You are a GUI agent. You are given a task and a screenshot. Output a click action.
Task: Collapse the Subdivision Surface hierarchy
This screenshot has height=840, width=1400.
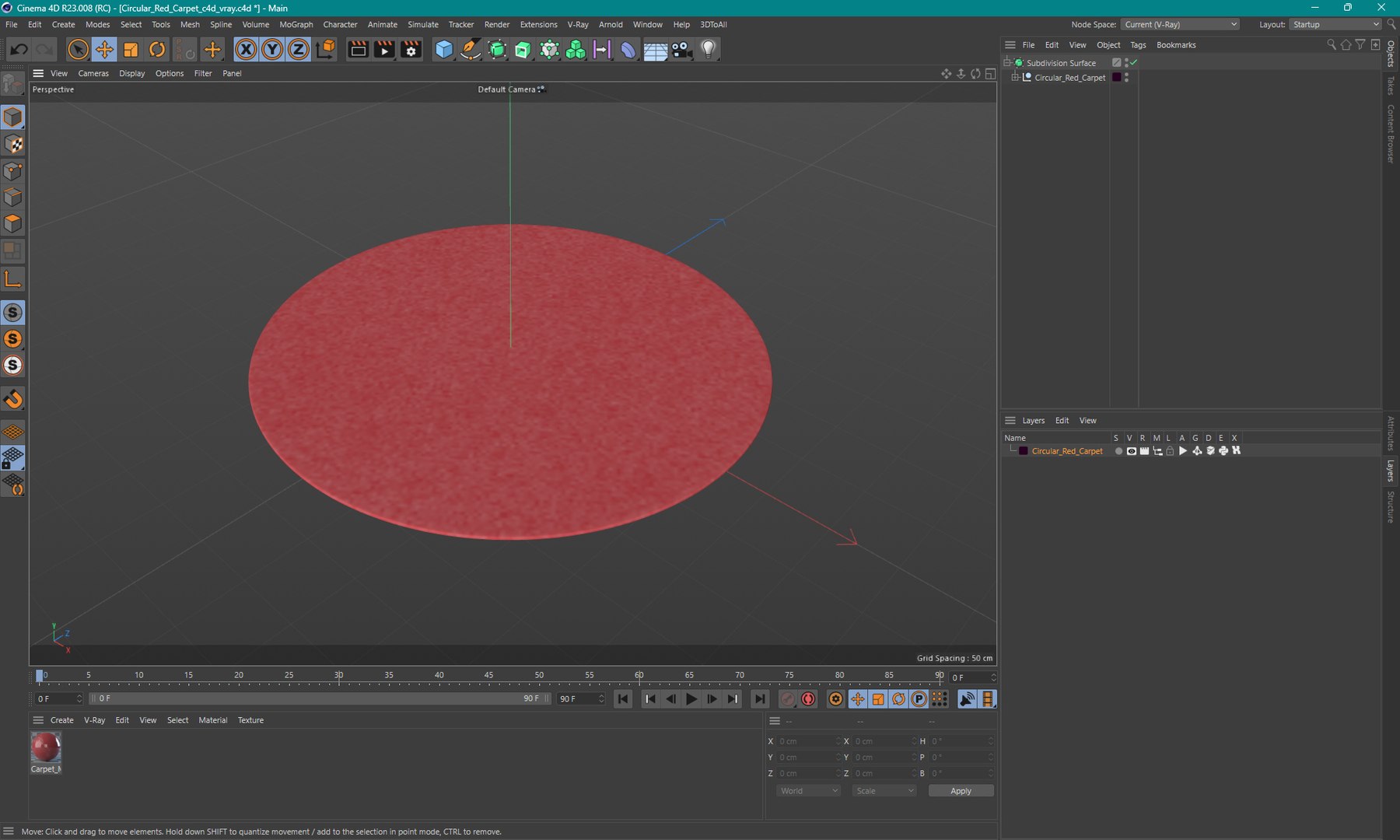click(x=1007, y=62)
